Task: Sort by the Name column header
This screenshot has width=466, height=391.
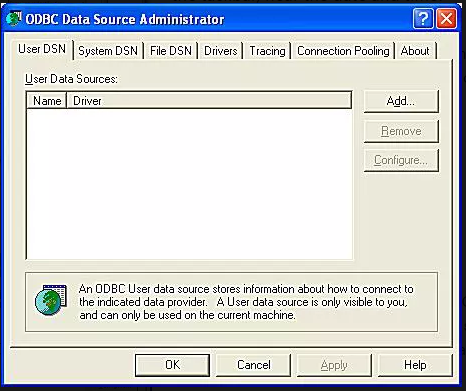Action: [47, 101]
